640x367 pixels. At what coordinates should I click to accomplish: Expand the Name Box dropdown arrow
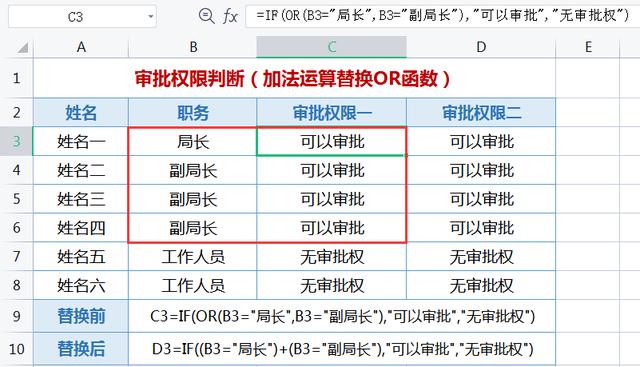tap(151, 17)
